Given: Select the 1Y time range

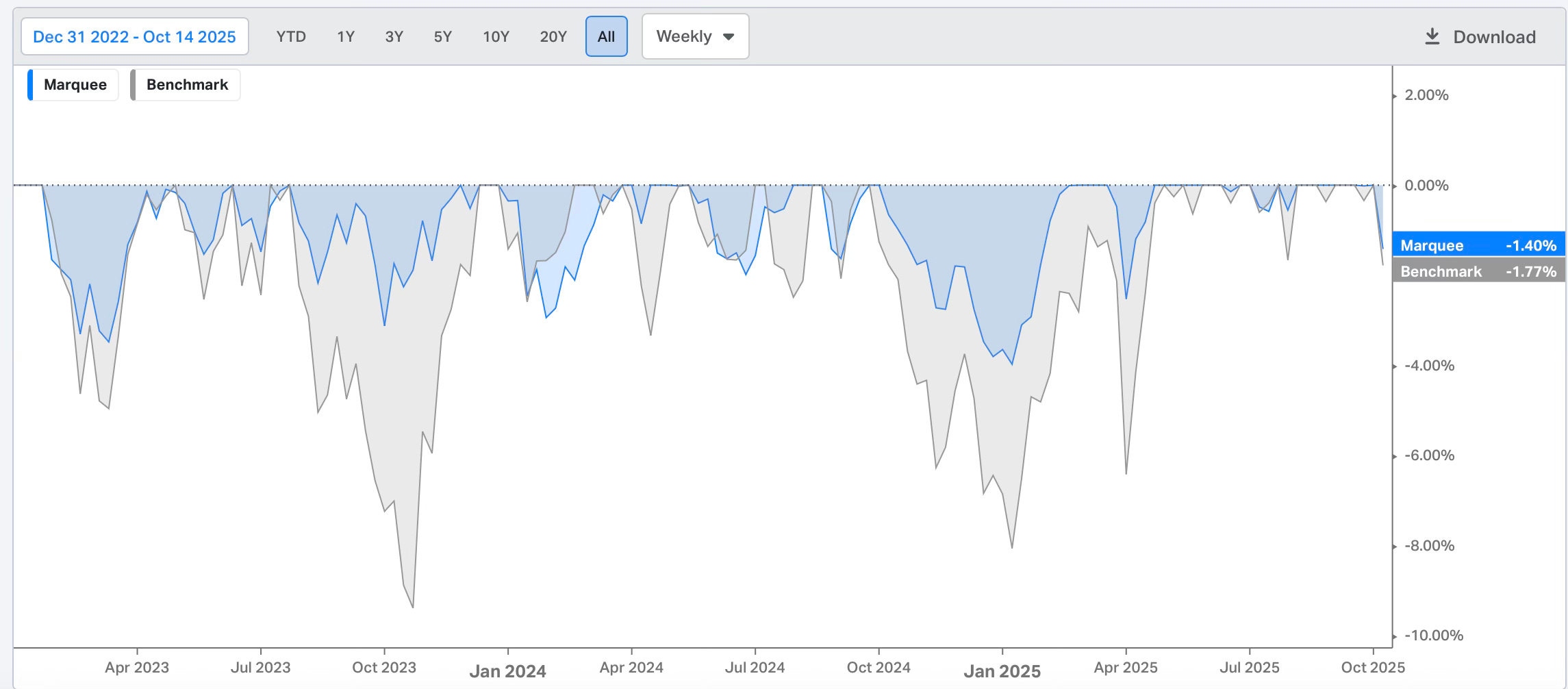Looking at the screenshot, I should coord(346,37).
